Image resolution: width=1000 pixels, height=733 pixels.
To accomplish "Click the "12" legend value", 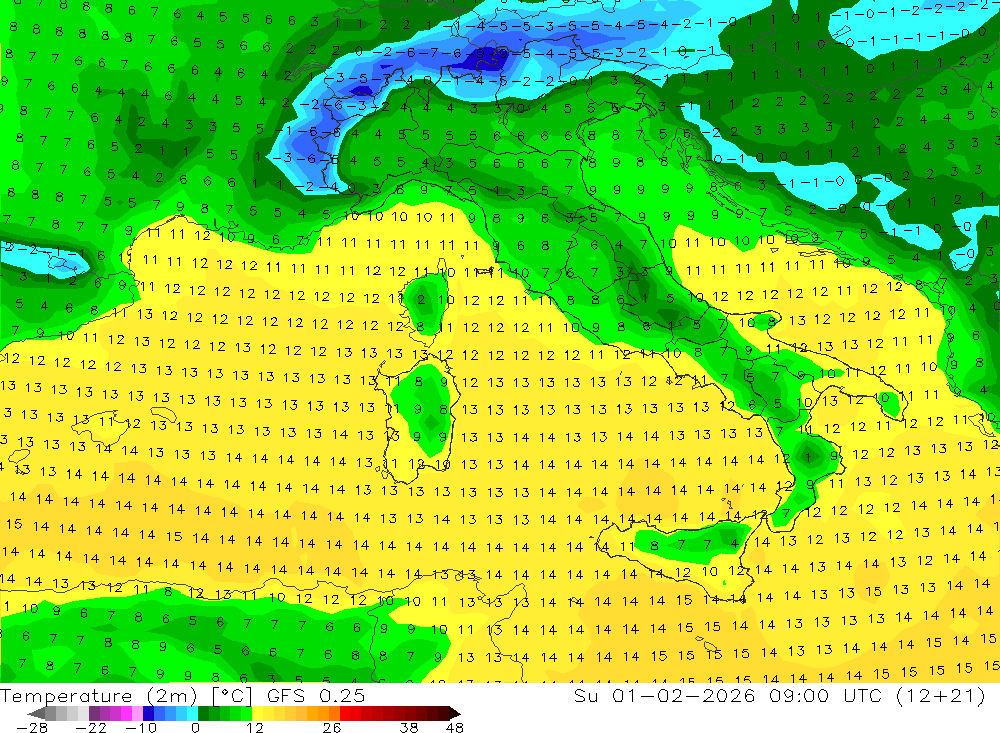I will pos(255,727).
